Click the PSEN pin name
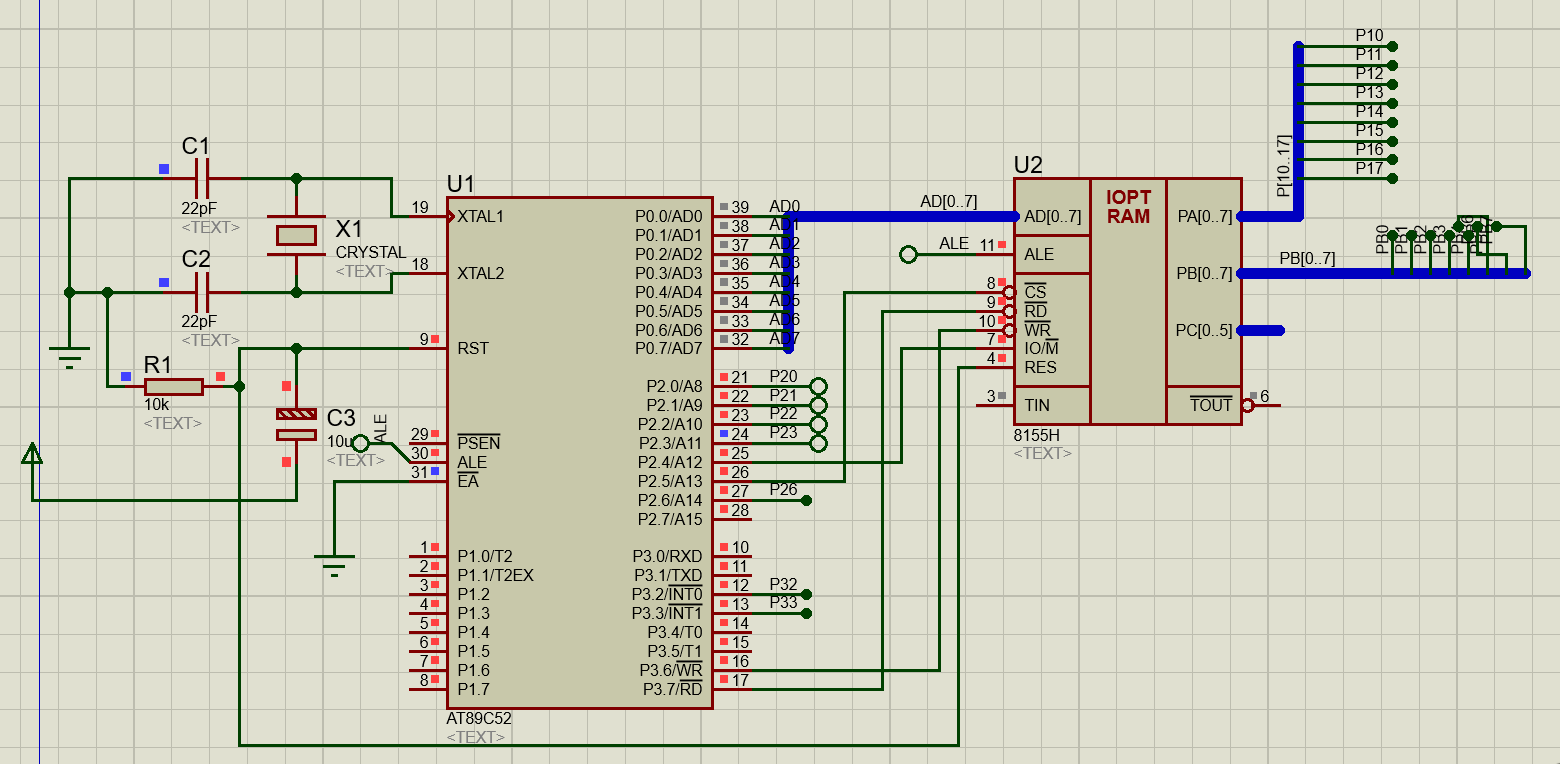Screen dimensions: 1560x764 click(478, 443)
